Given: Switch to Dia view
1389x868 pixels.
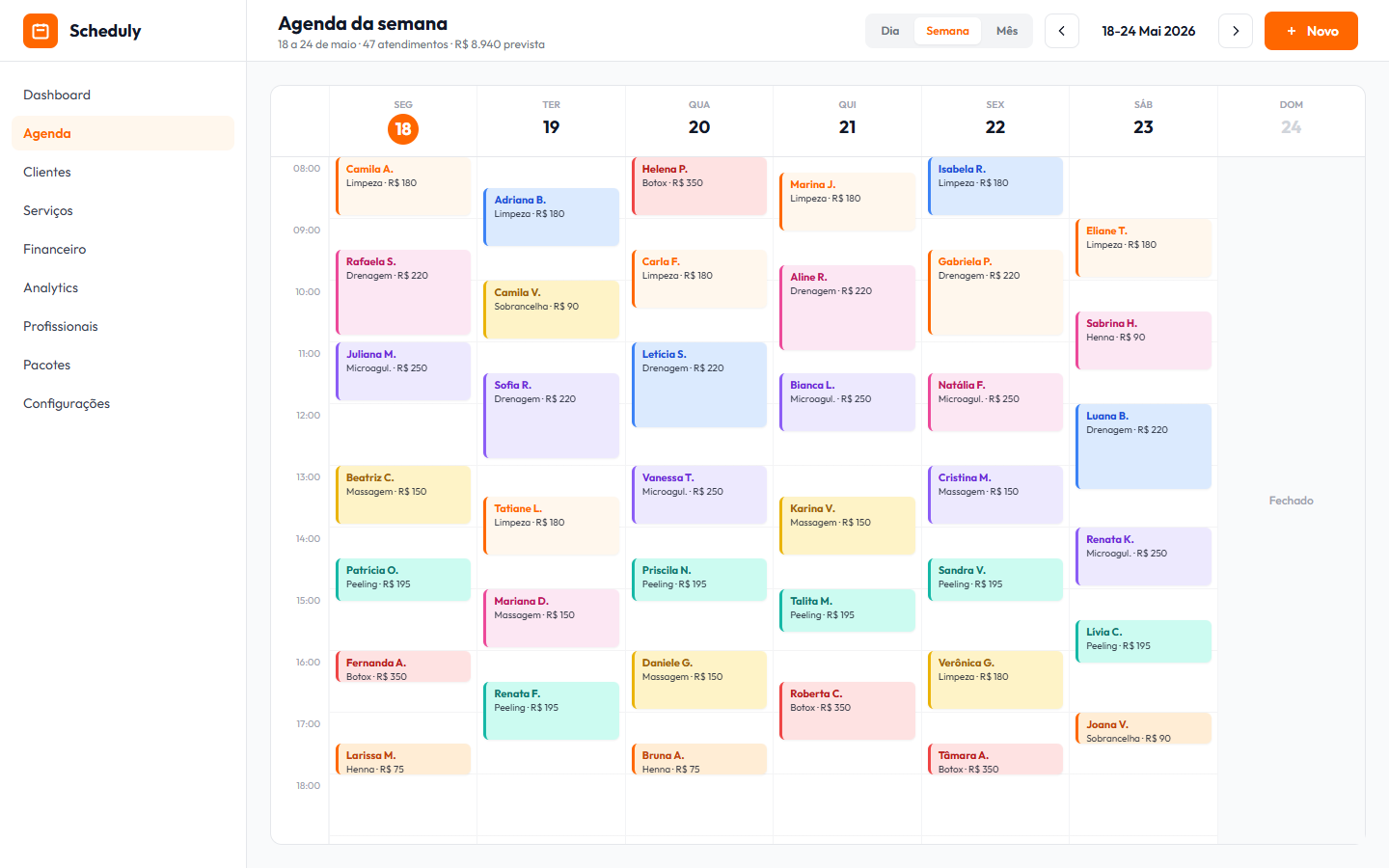Looking at the screenshot, I should pos(889,31).
